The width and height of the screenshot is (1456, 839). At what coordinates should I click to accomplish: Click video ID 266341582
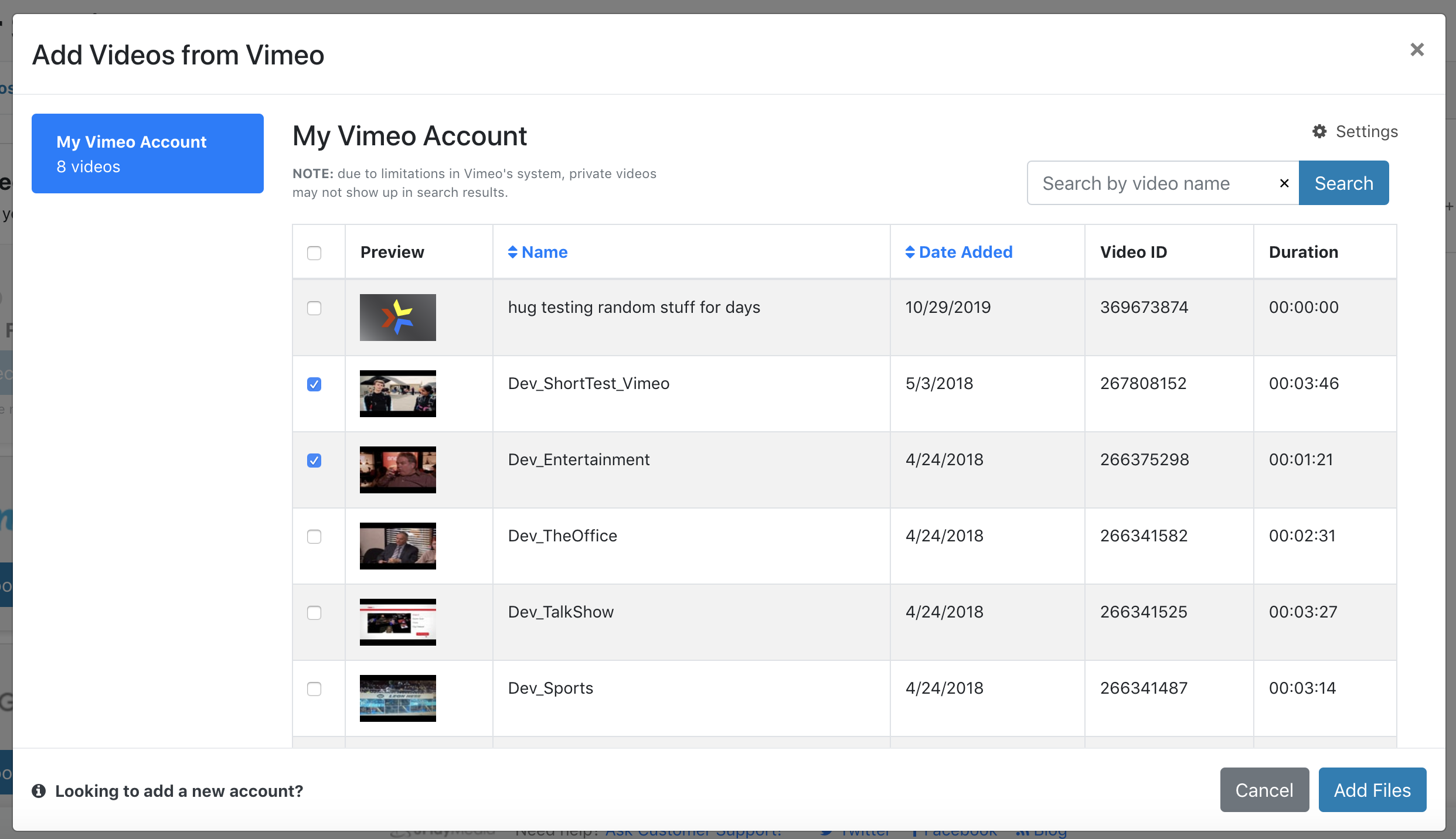1144,536
